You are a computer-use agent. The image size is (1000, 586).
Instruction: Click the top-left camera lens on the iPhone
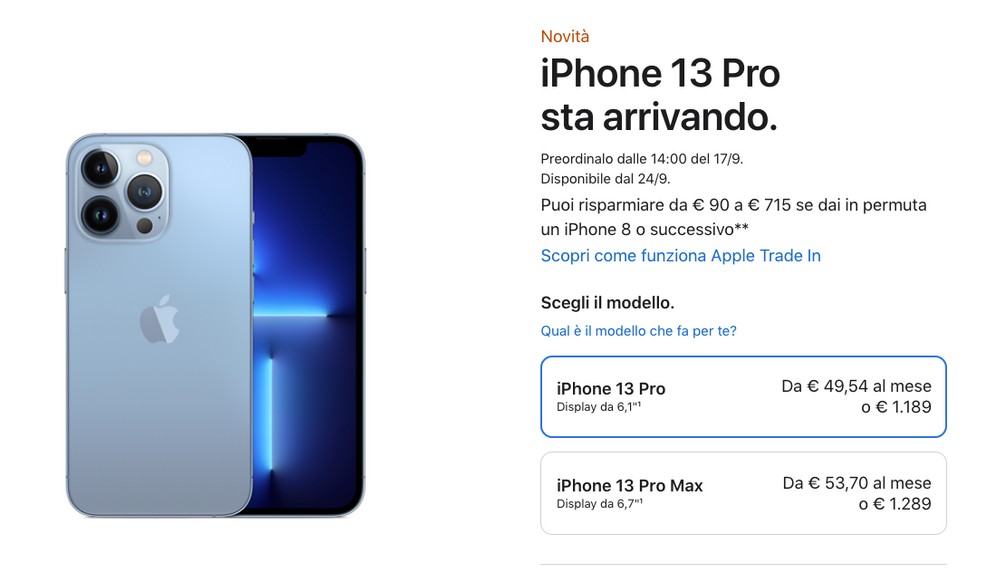(100, 168)
